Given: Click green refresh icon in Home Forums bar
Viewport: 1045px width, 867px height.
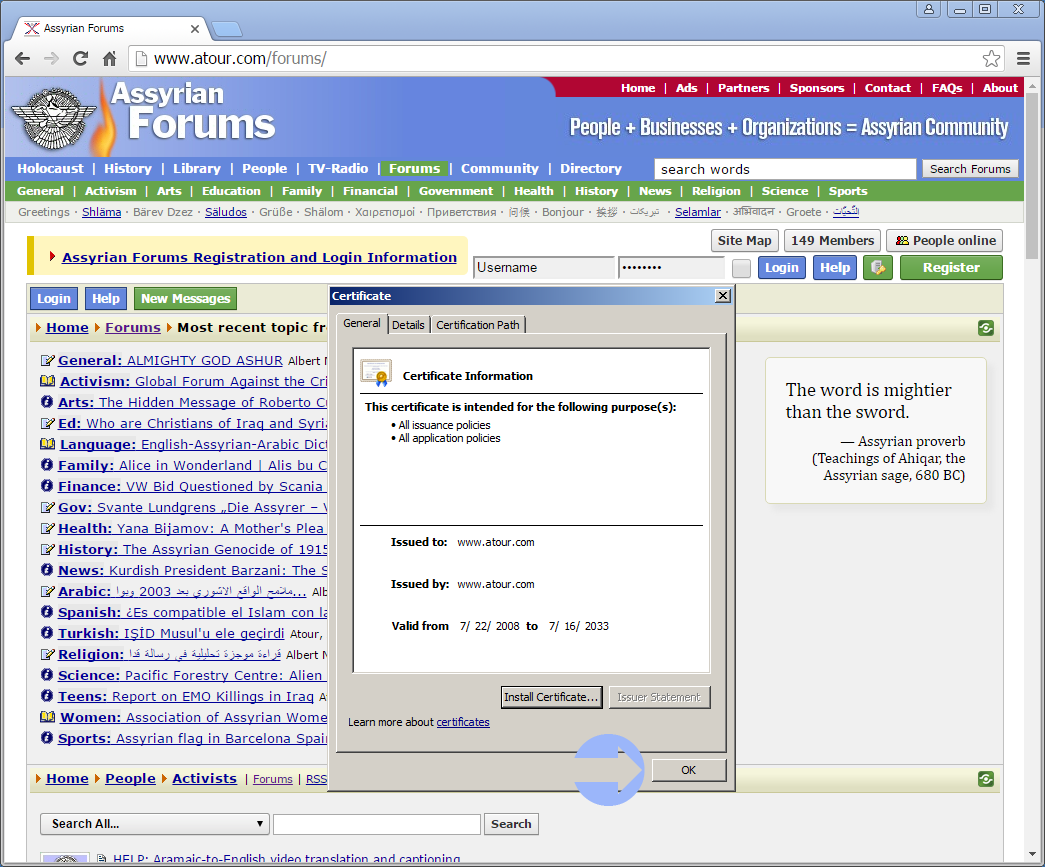Looking at the screenshot, I should (x=986, y=328).
